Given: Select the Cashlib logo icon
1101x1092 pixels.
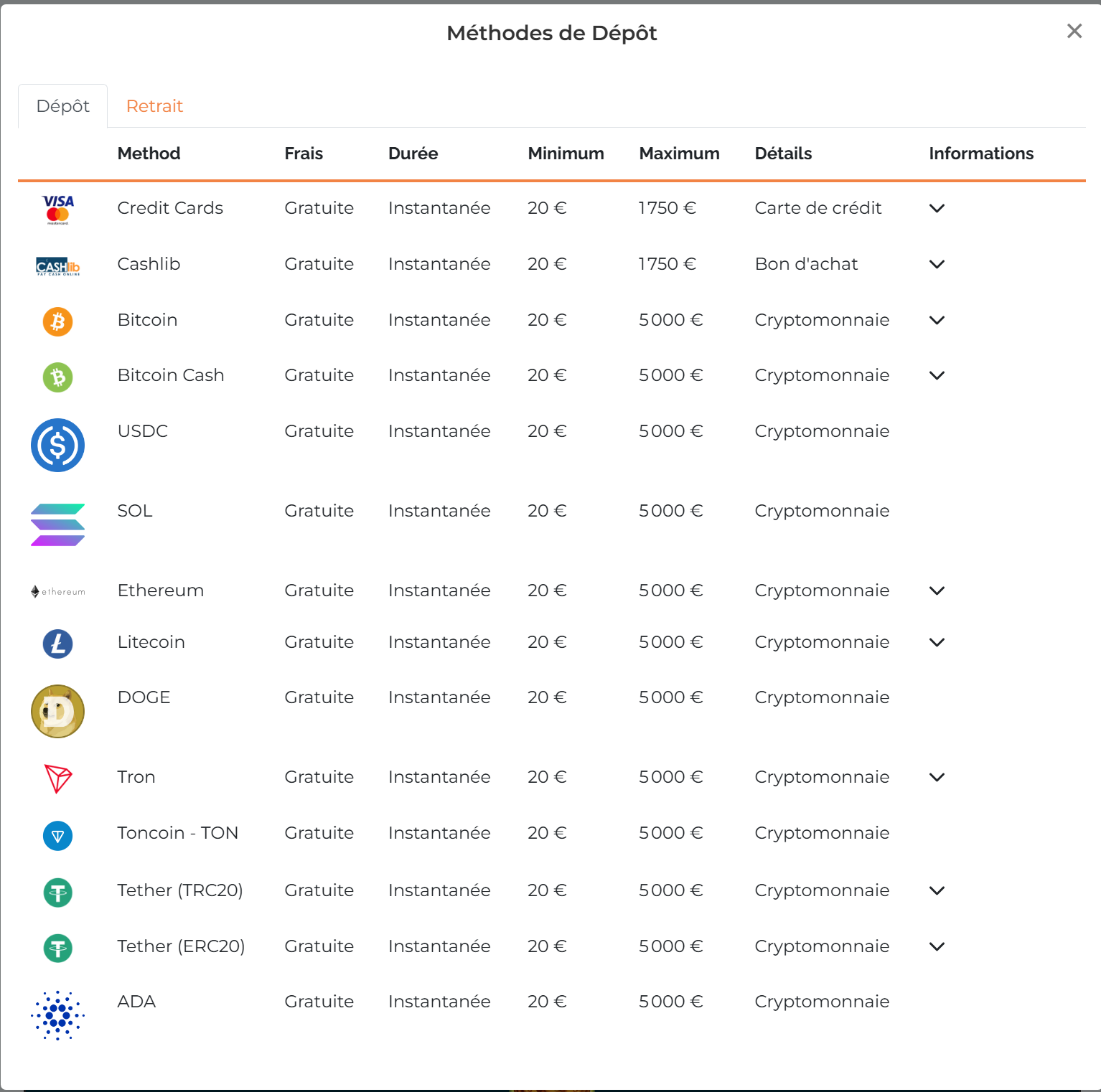Looking at the screenshot, I should 57,264.
